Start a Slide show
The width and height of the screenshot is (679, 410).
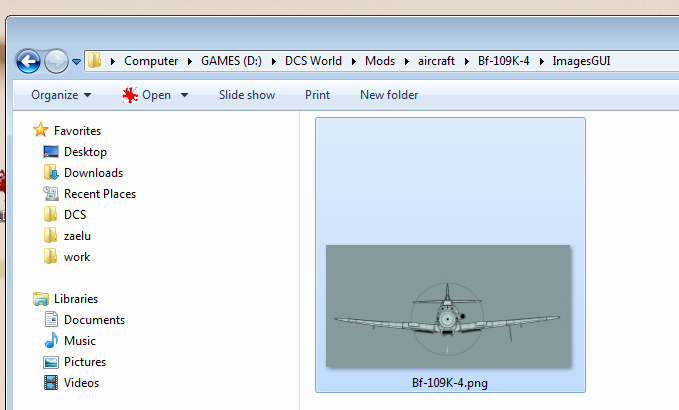tap(247, 95)
